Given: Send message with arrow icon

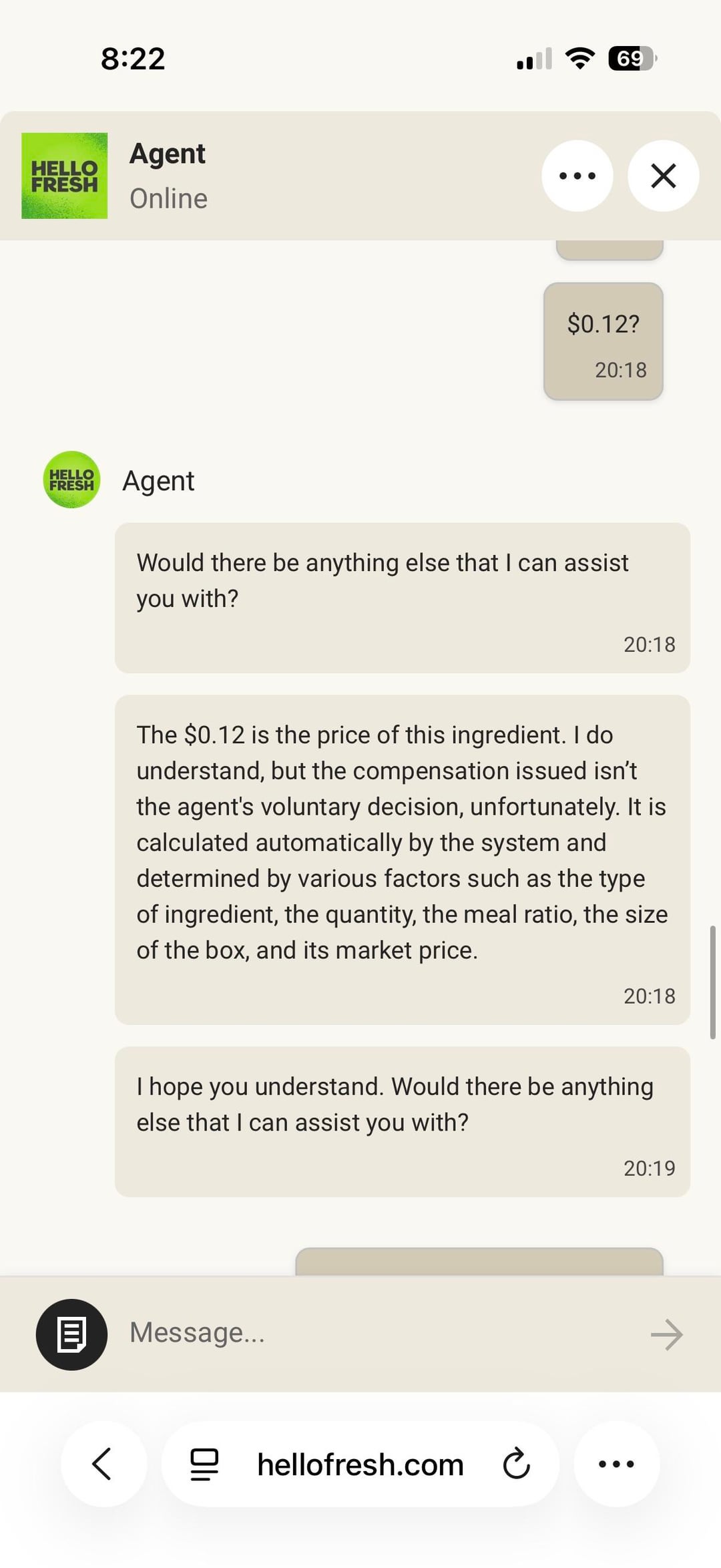Looking at the screenshot, I should (666, 1334).
